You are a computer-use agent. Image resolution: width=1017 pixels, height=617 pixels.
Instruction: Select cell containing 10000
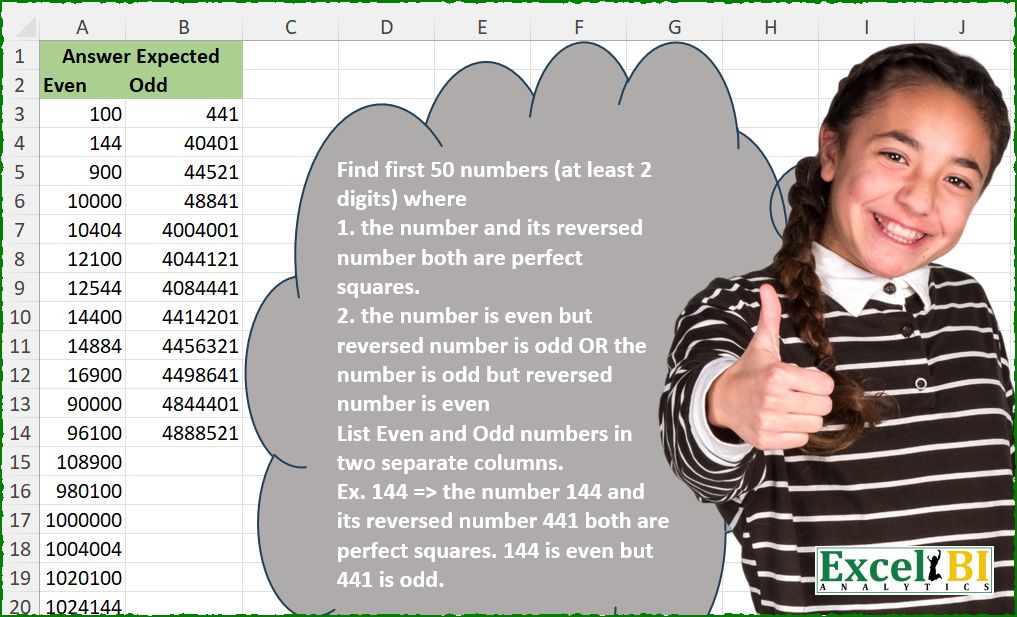pyautogui.click(x=82, y=200)
